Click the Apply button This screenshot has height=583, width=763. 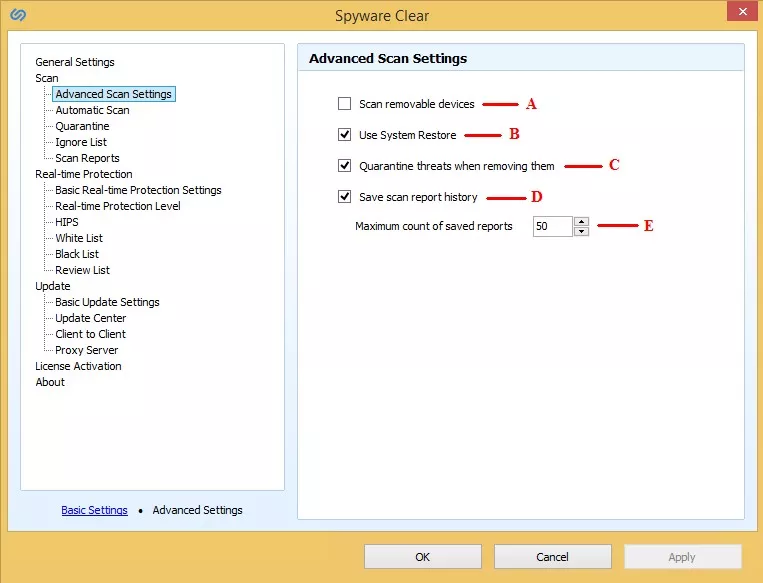click(x=683, y=557)
